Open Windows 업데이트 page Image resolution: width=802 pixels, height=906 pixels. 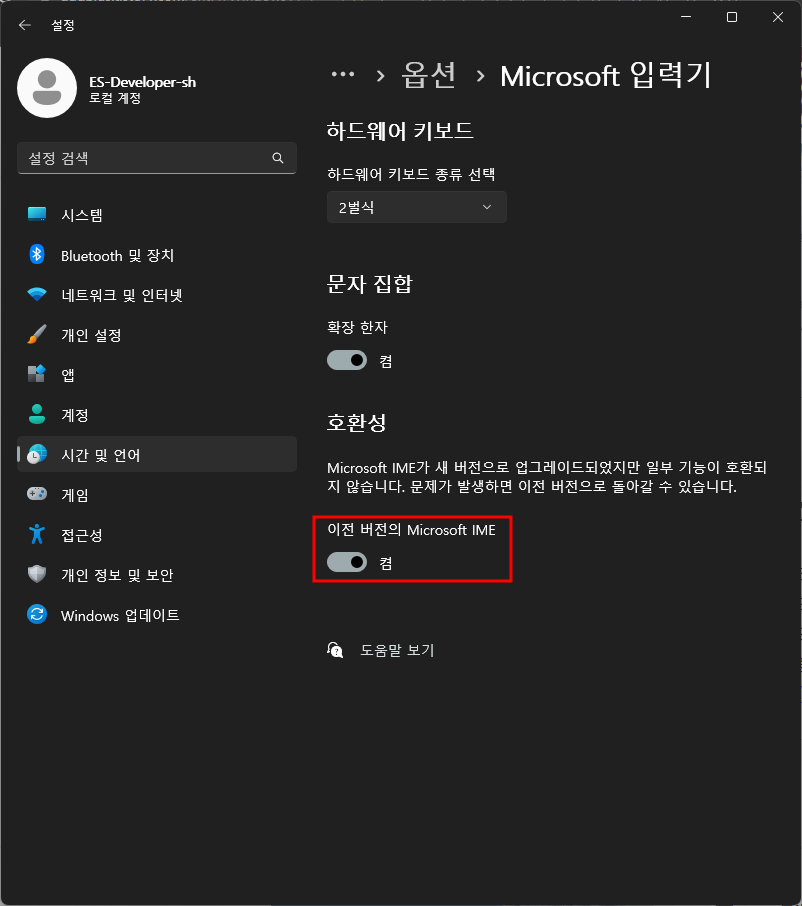tap(157, 615)
